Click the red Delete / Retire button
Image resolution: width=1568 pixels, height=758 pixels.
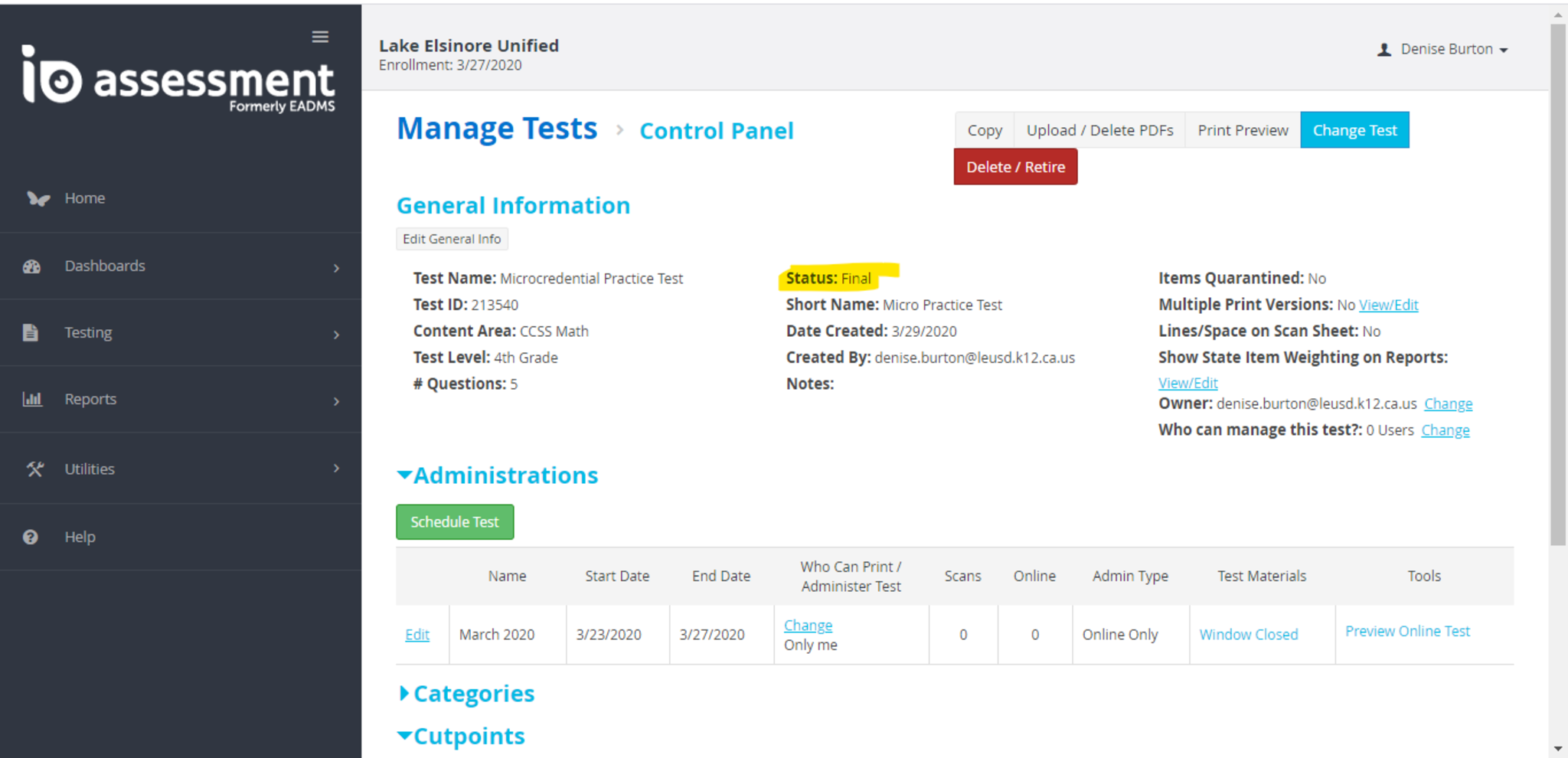pyautogui.click(x=1014, y=167)
